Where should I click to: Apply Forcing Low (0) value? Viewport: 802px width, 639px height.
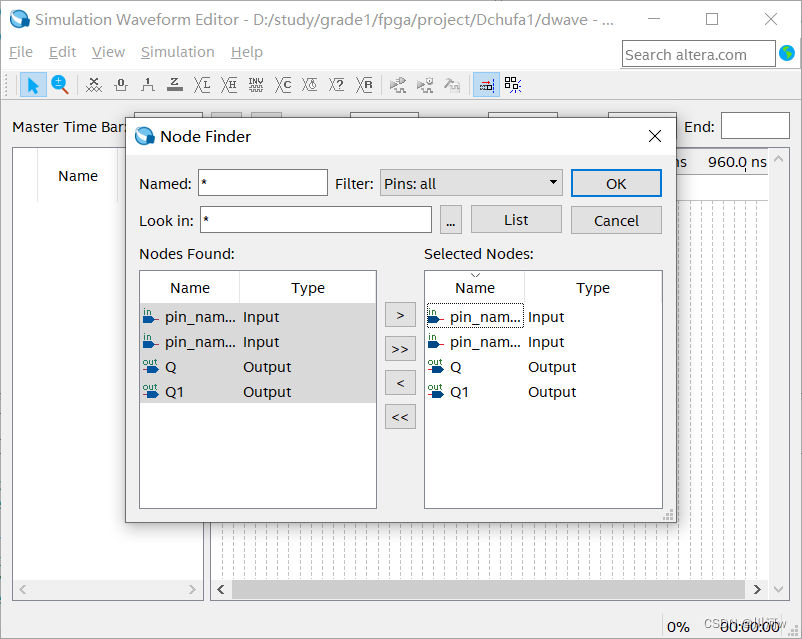coord(121,85)
